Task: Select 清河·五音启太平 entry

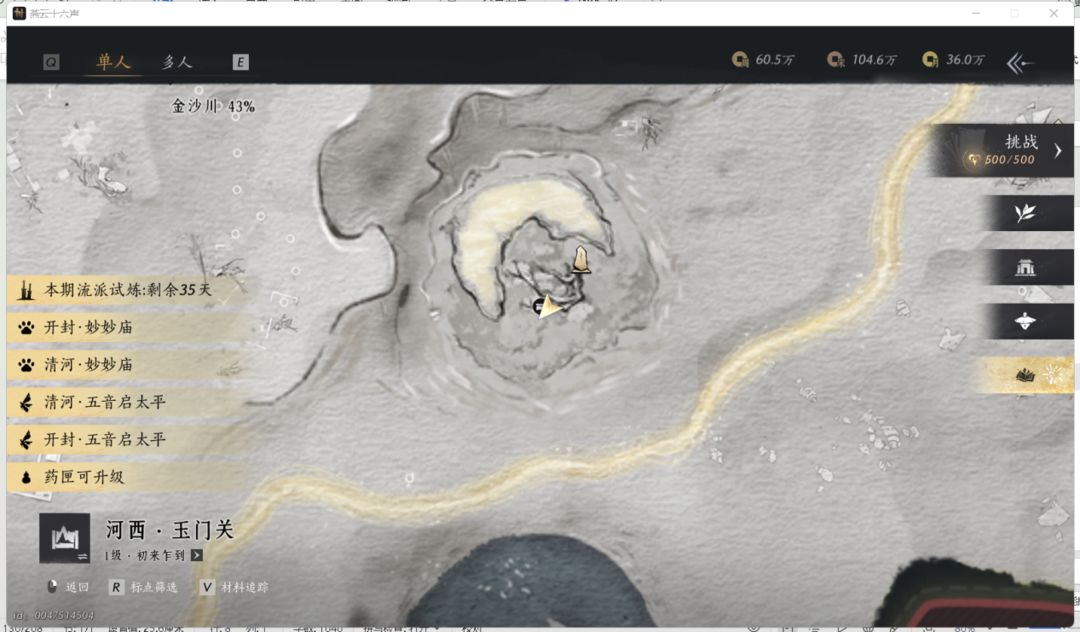Action: pyautogui.click(x=127, y=402)
